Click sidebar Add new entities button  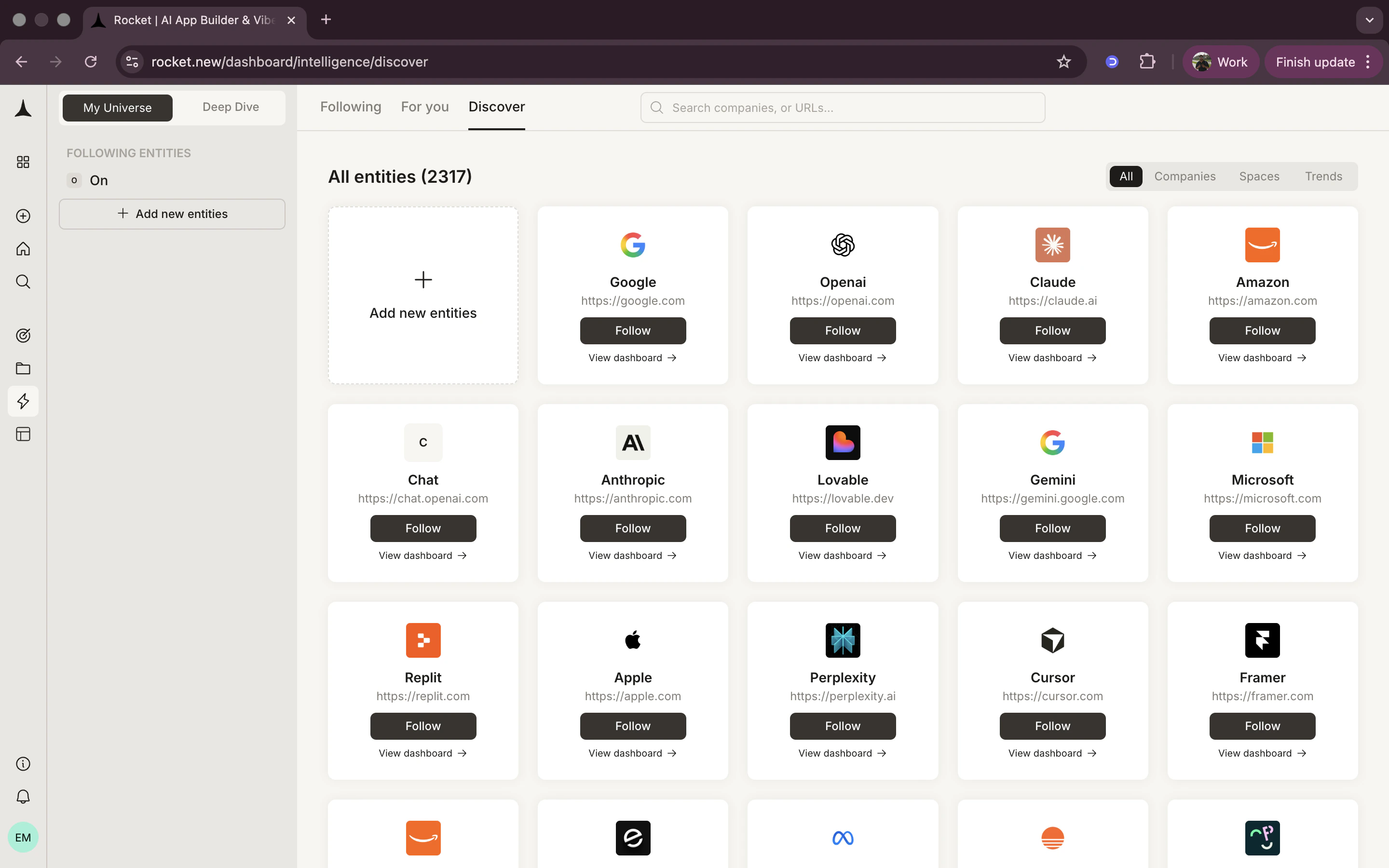(172, 214)
